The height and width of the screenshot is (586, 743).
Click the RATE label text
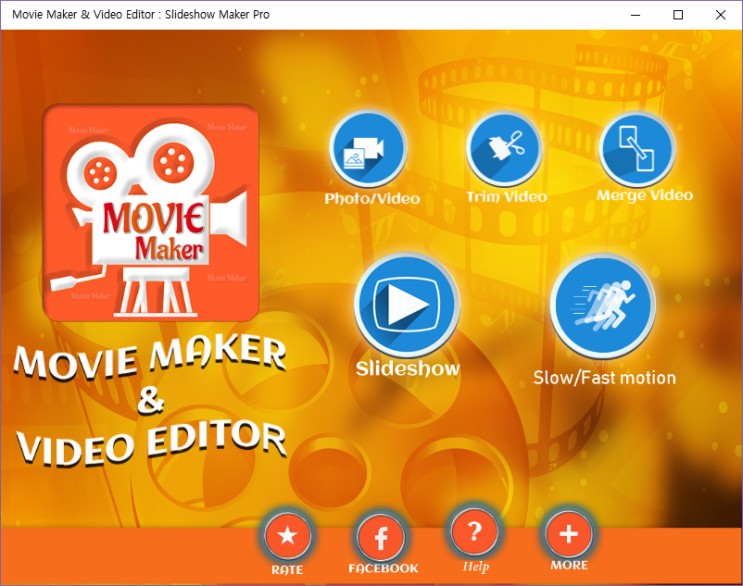point(287,570)
